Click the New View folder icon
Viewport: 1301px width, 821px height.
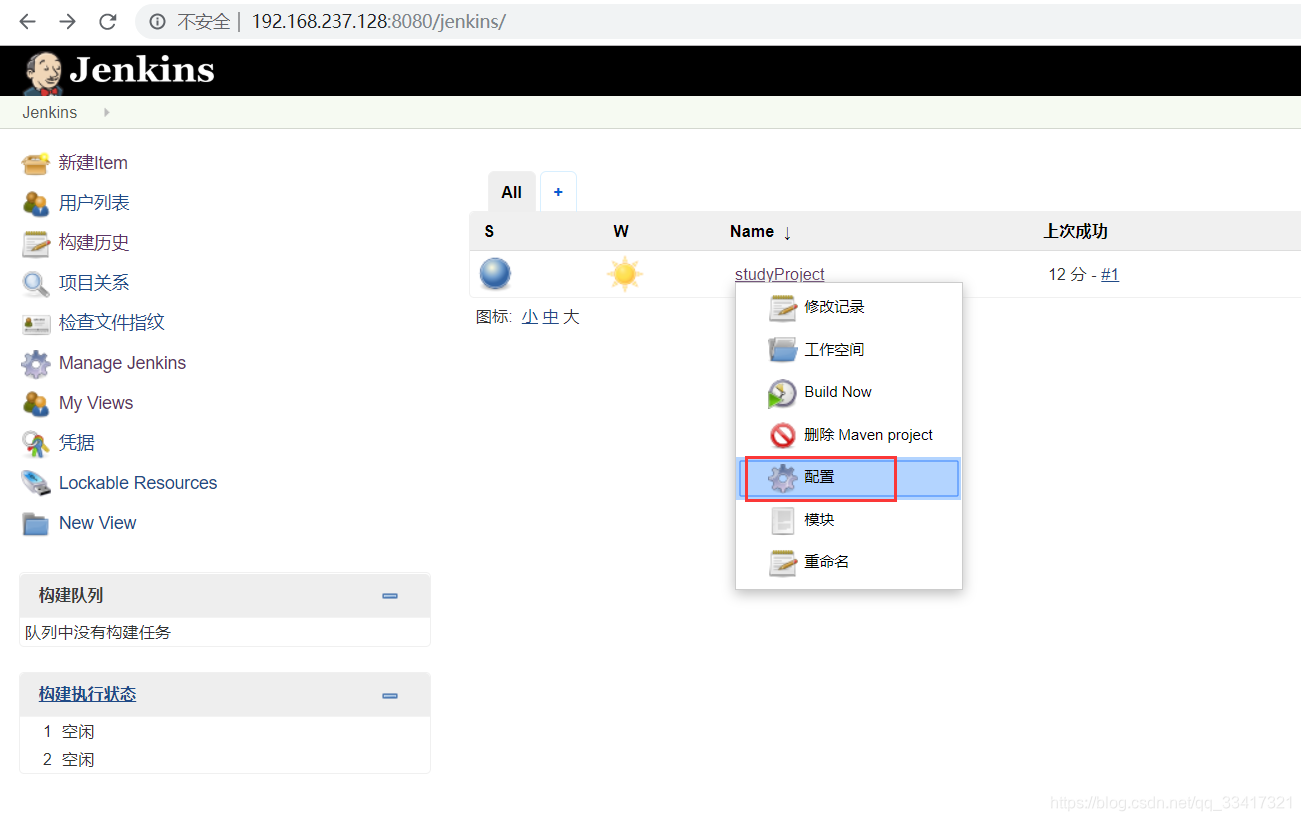35,524
